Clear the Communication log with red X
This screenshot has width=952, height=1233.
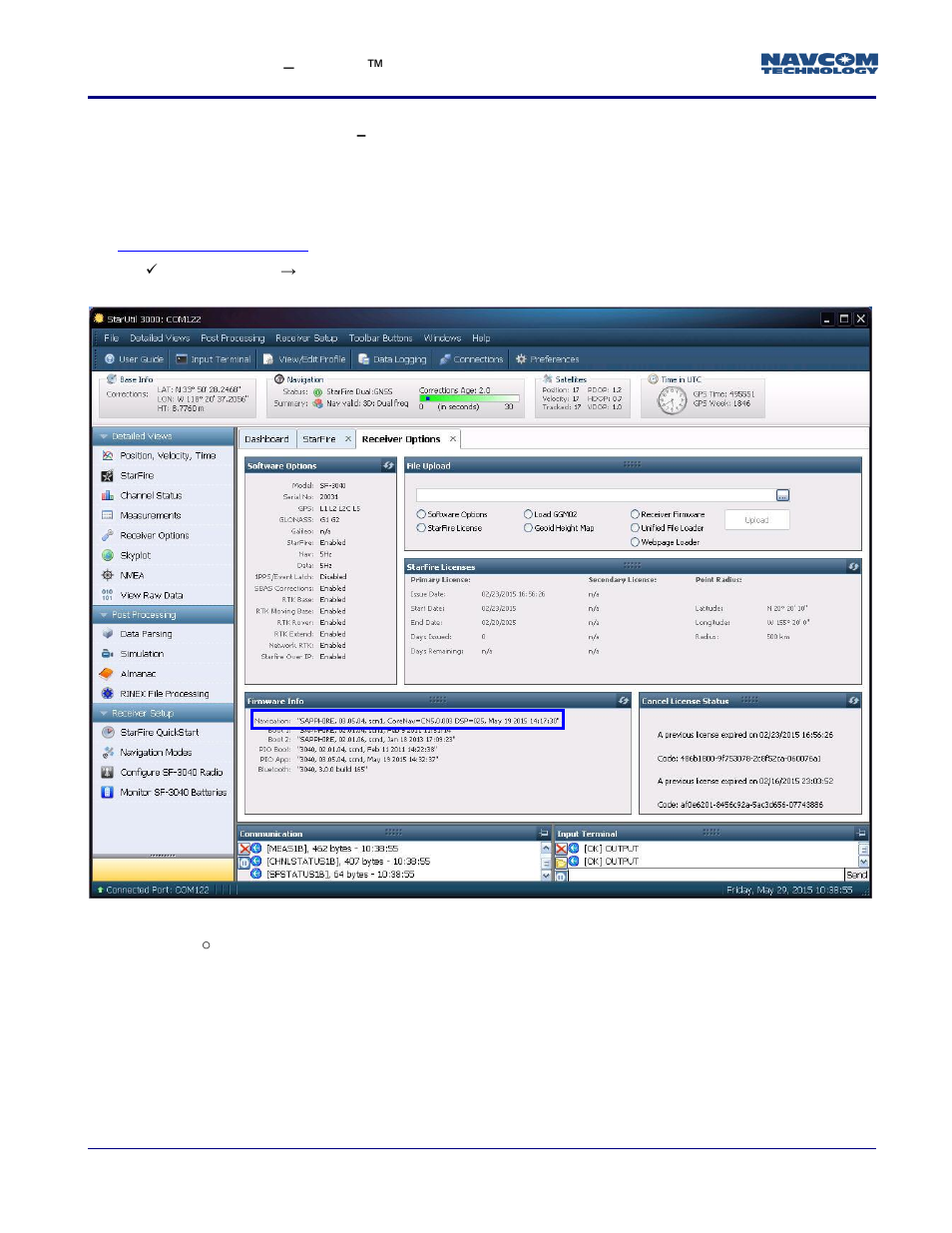pyautogui.click(x=244, y=849)
